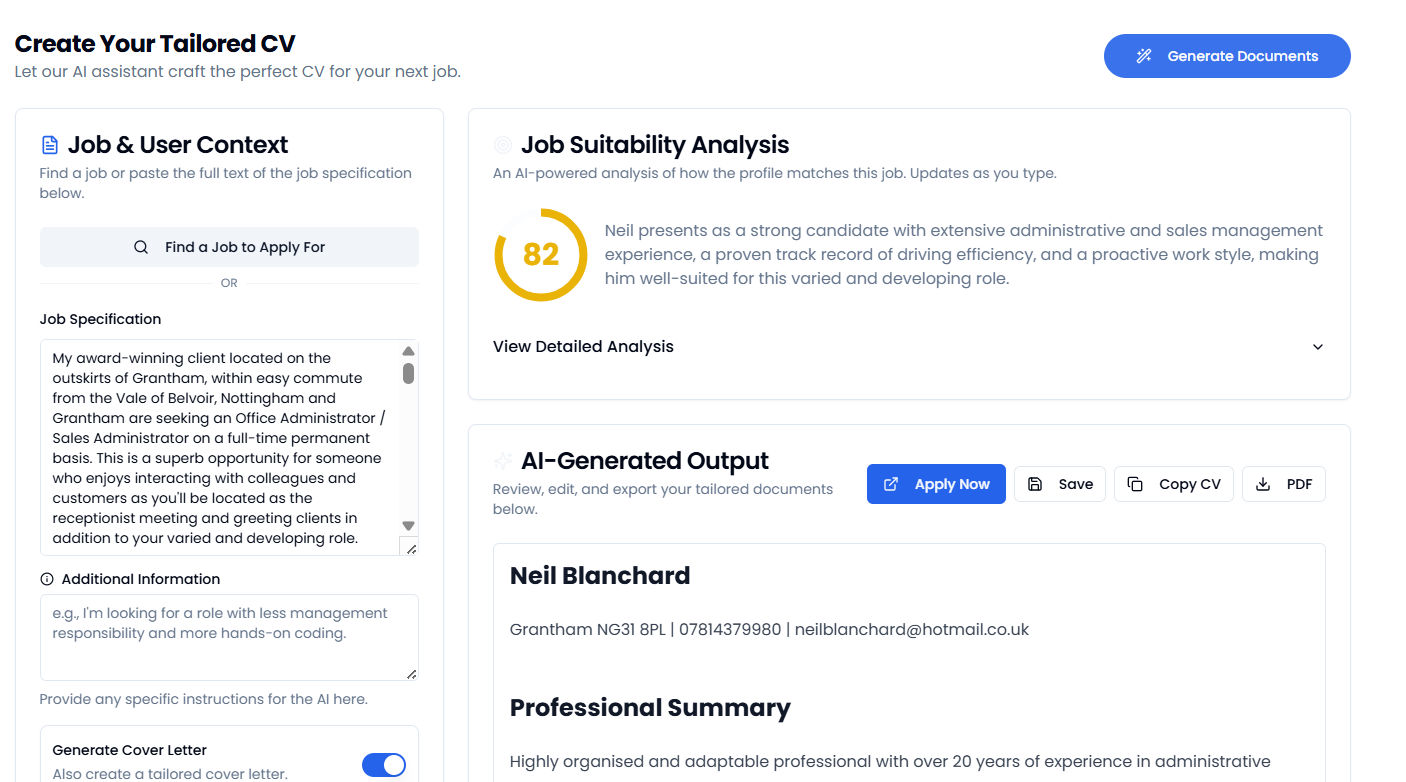Click the download icon on the PDF button
The width and height of the screenshot is (1406, 782).
point(1261,483)
